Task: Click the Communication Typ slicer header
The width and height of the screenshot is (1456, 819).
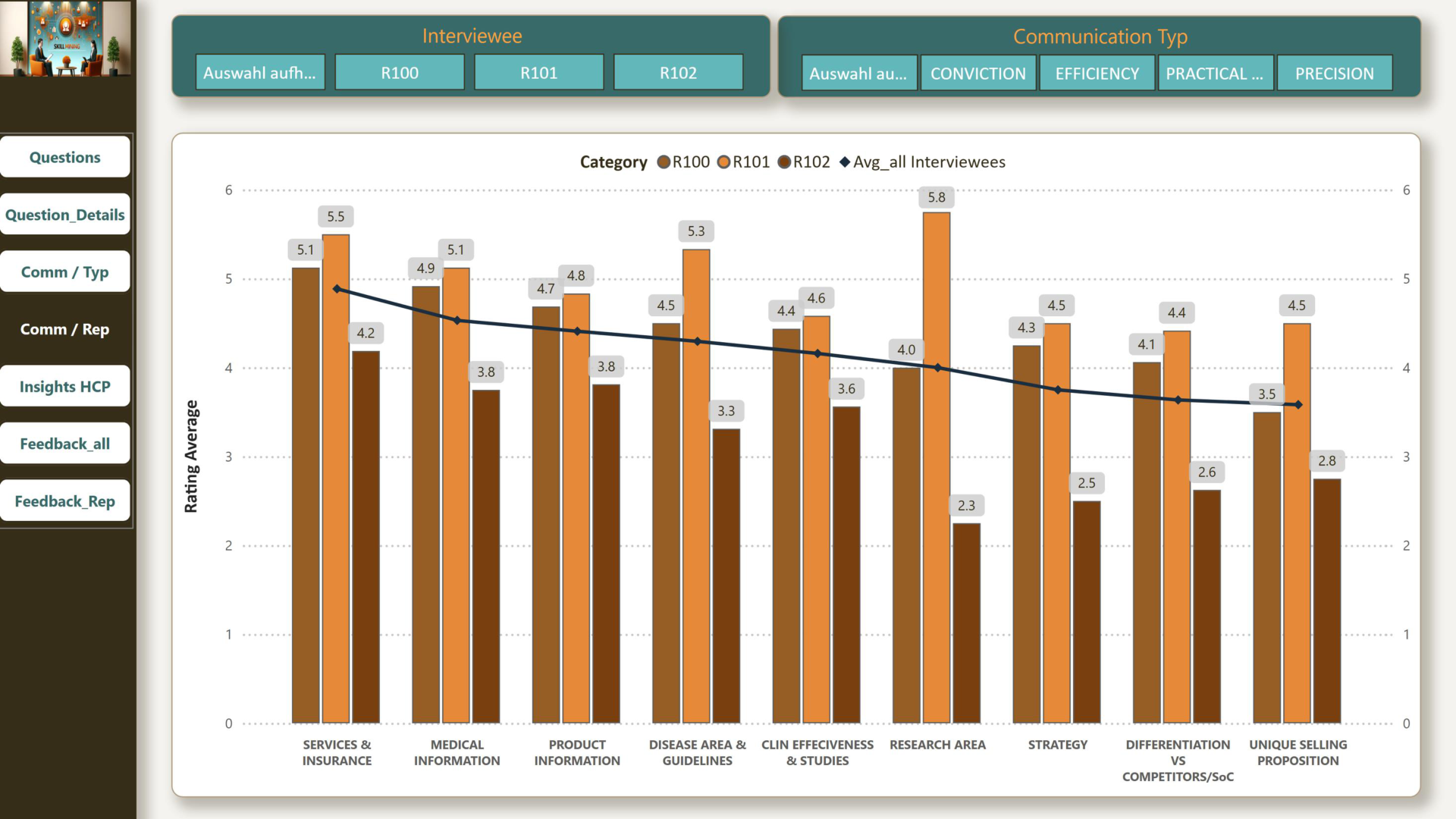Action: point(1100,36)
